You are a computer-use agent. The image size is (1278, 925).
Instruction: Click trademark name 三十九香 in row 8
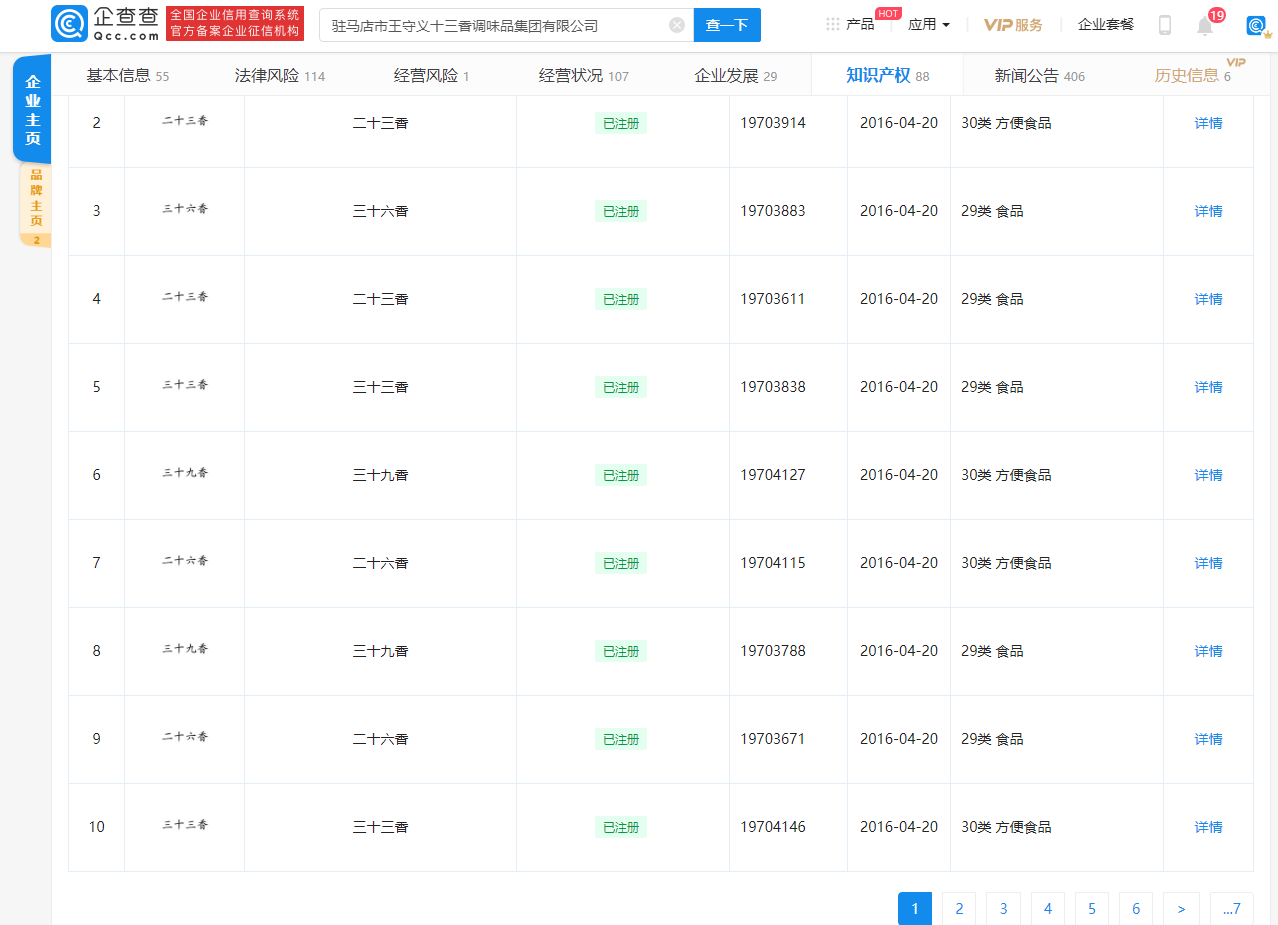pos(380,651)
